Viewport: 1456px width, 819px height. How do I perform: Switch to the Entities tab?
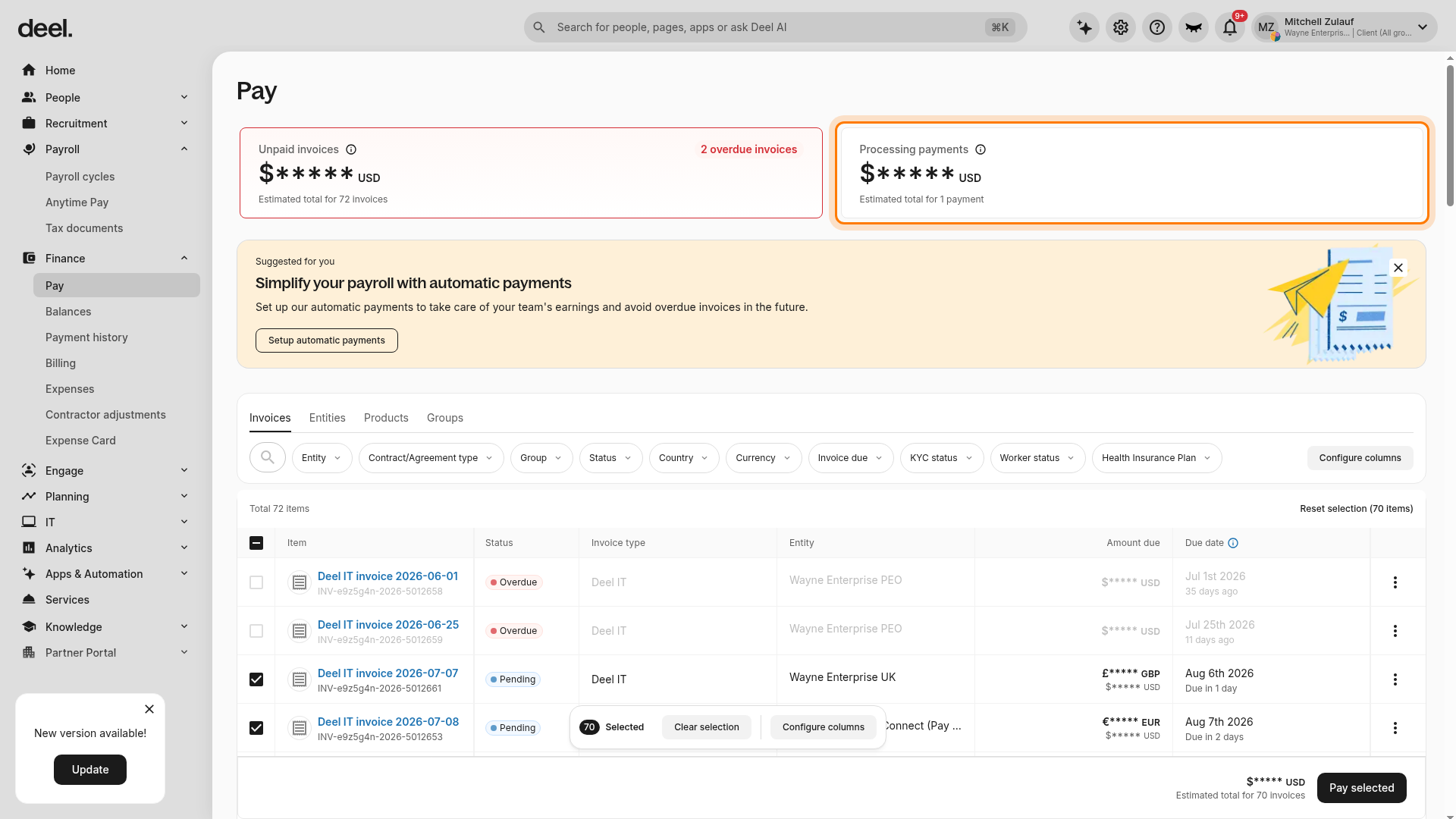[x=327, y=418]
